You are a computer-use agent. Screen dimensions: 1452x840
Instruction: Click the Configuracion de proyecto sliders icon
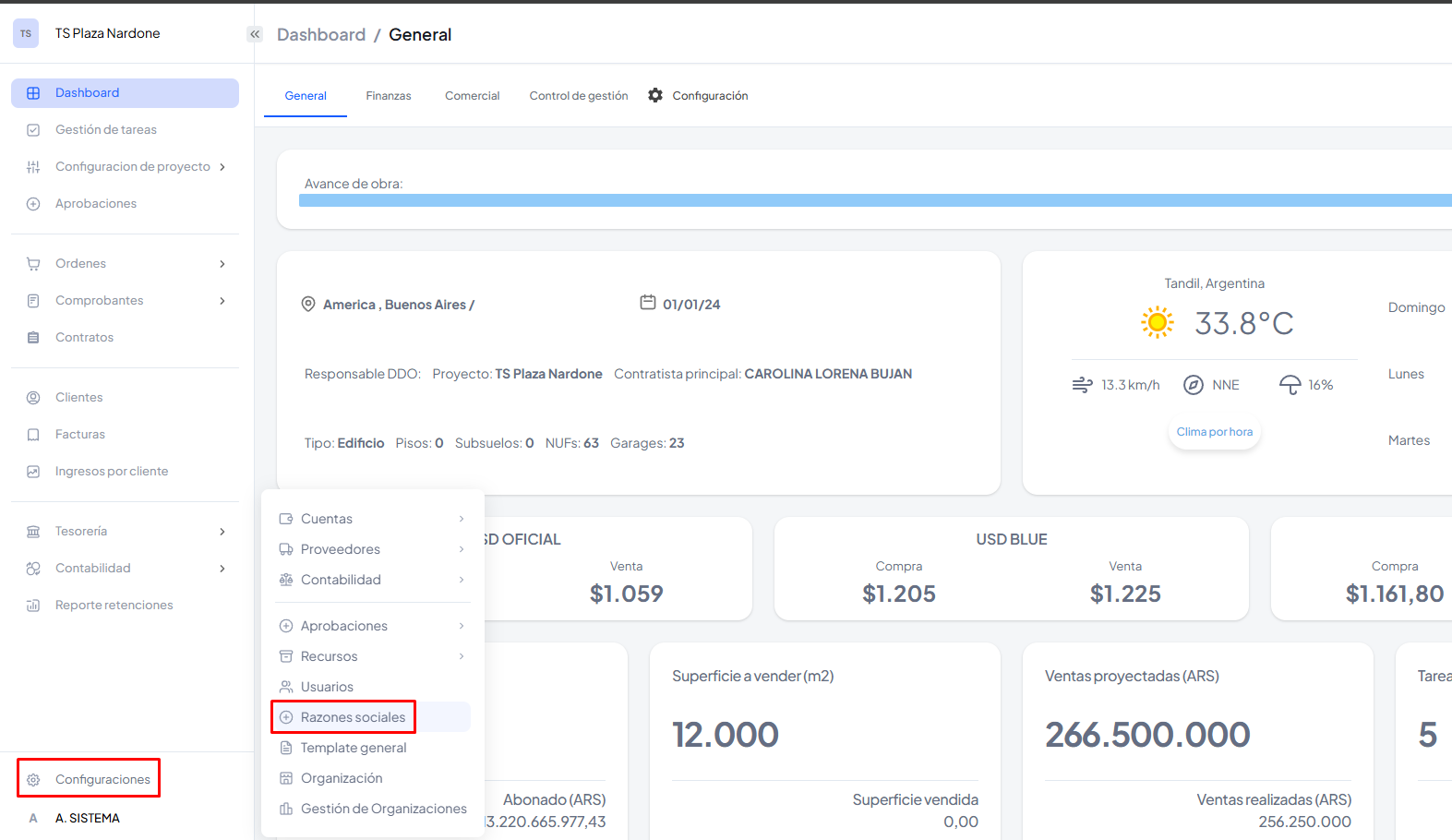[x=33, y=167]
